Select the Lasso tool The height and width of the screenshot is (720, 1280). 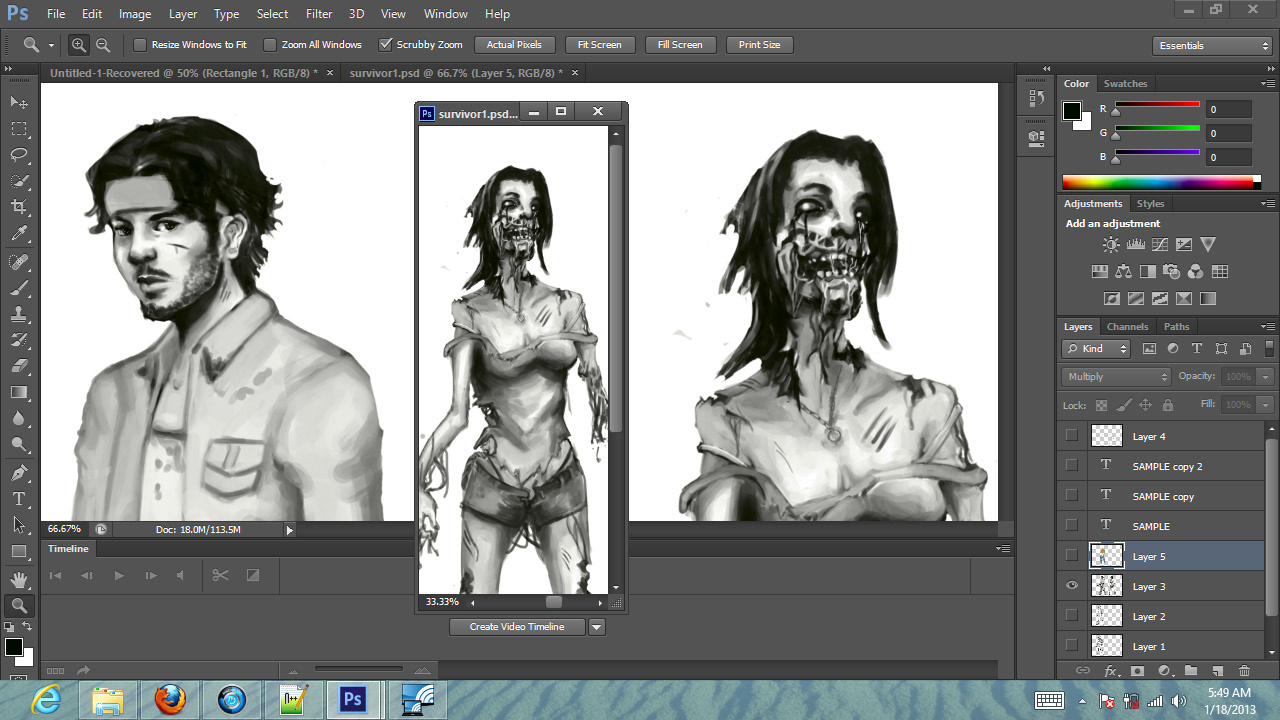point(19,155)
